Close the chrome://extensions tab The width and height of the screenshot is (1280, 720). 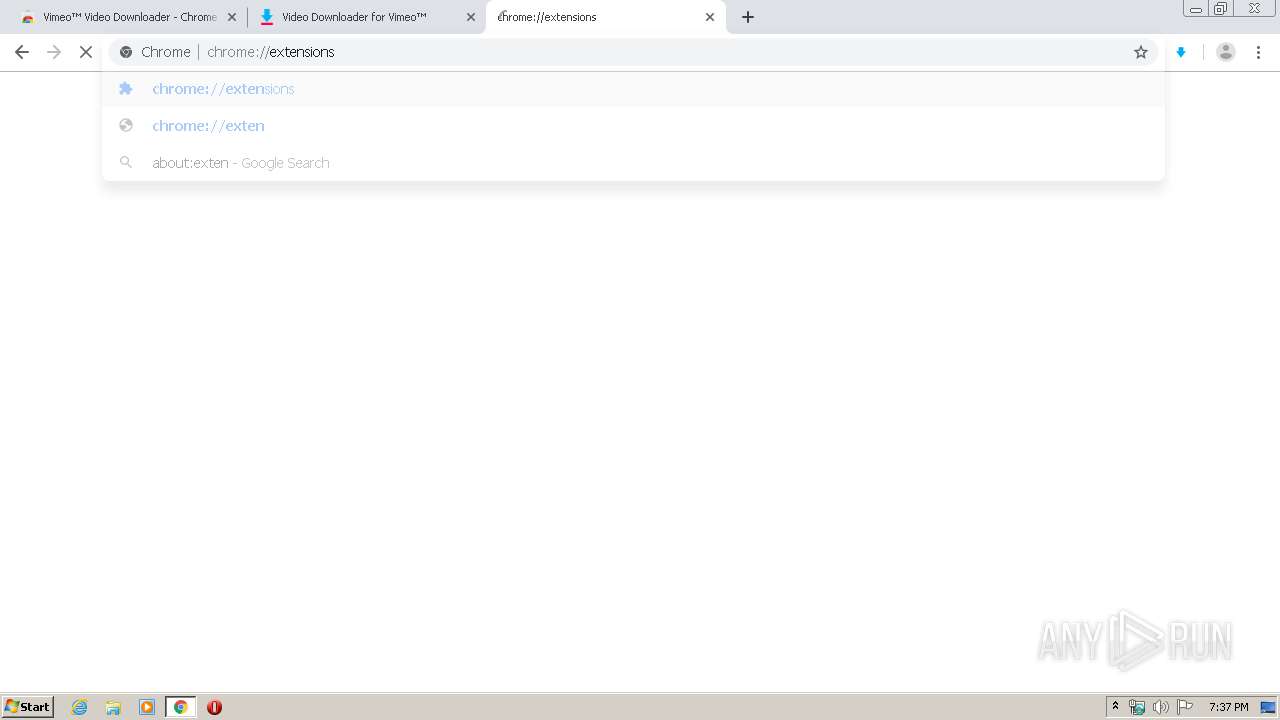710,17
